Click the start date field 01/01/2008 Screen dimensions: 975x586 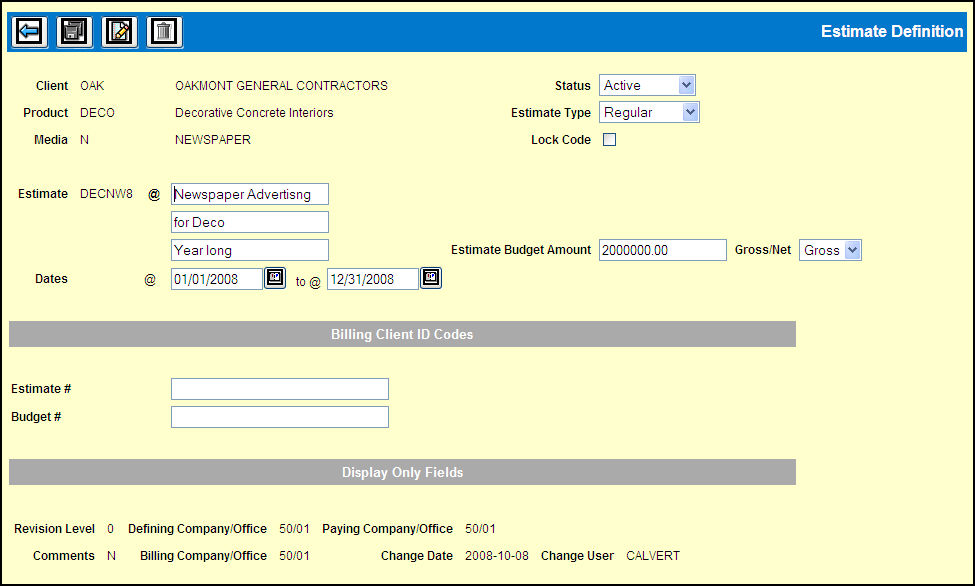click(217, 279)
